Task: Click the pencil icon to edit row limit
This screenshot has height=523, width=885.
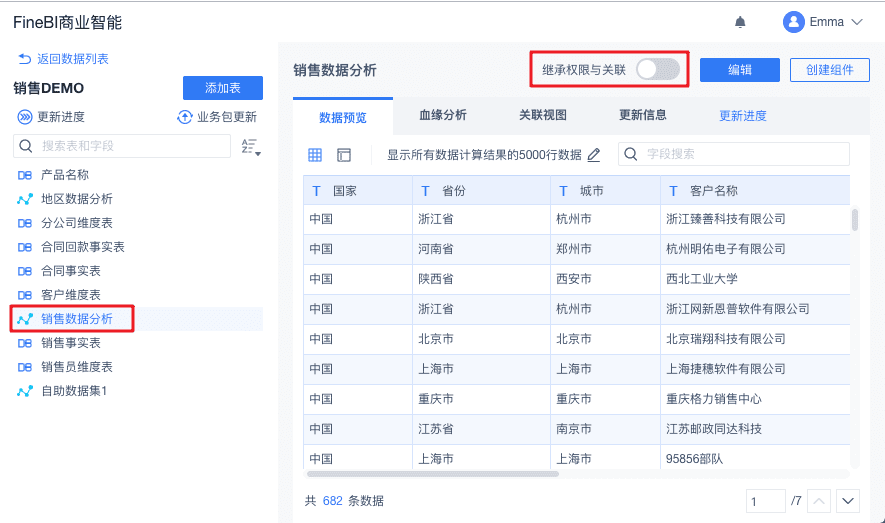Action: [594, 155]
